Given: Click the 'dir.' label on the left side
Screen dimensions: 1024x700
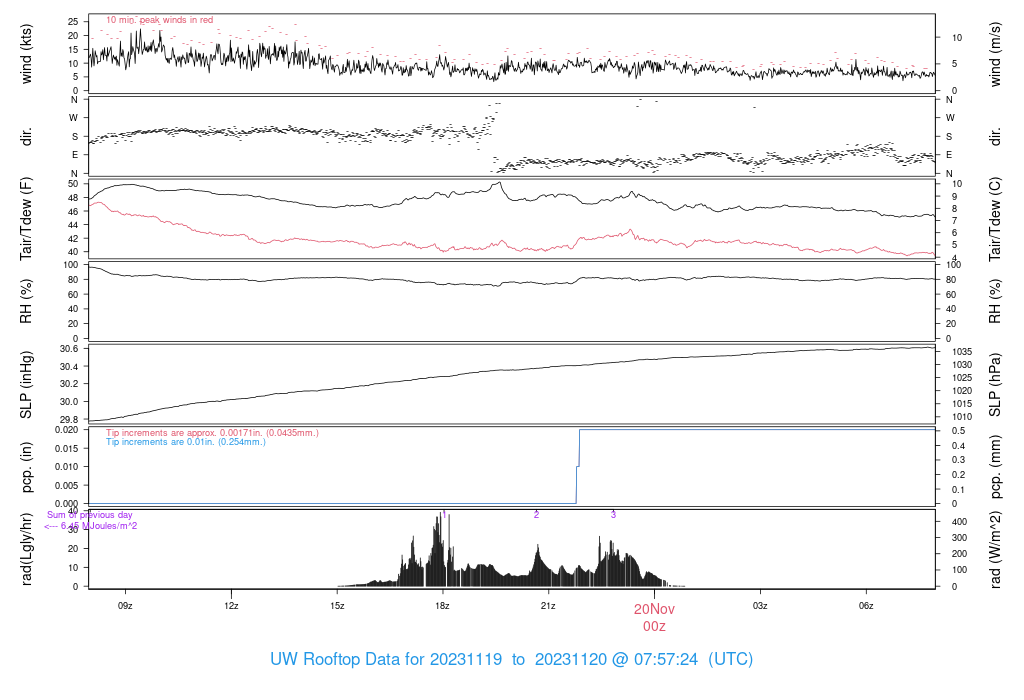Looking at the screenshot, I should pyautogui.click(x=26, y=136).
